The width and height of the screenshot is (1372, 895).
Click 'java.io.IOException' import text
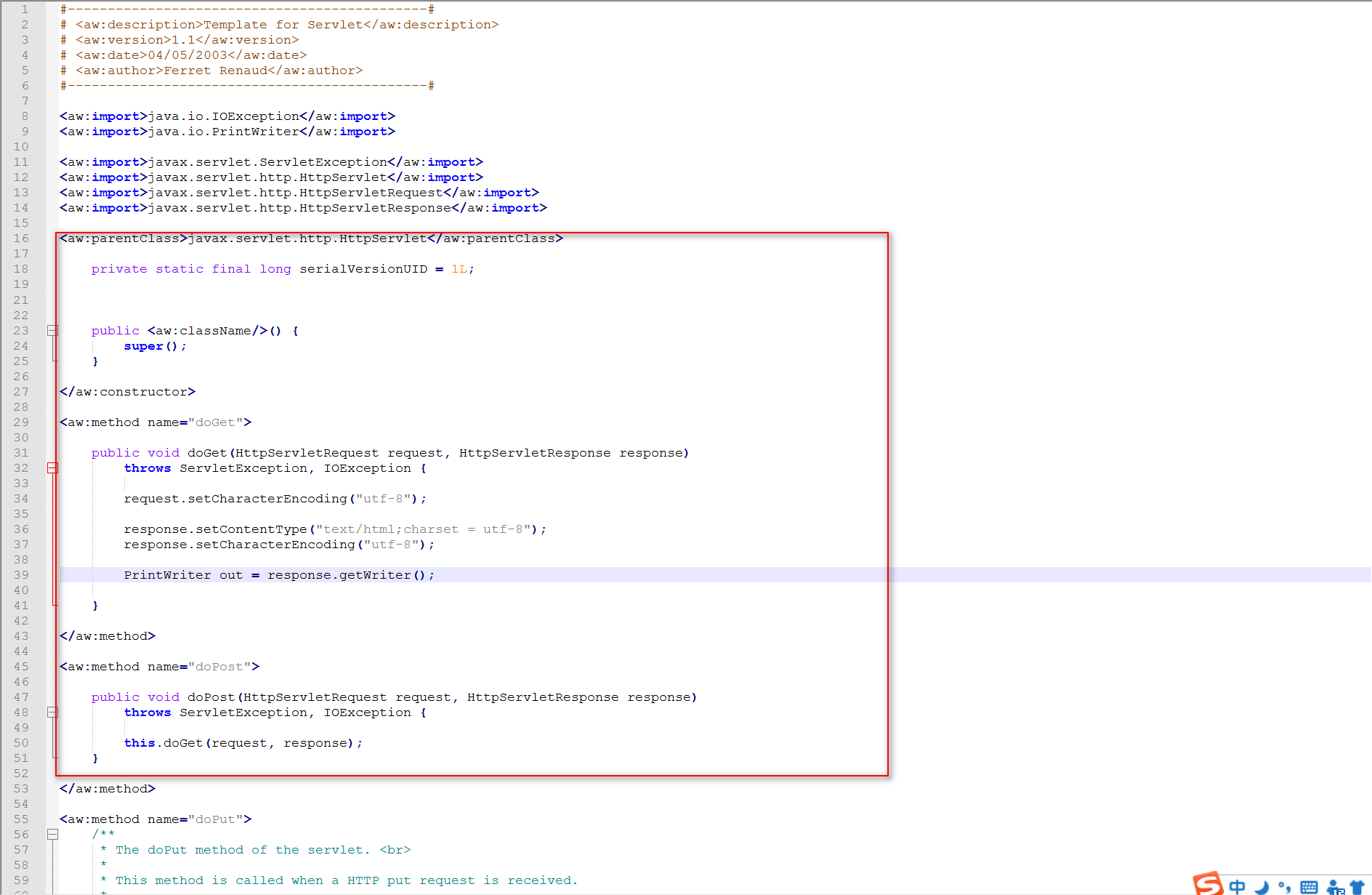224,116
